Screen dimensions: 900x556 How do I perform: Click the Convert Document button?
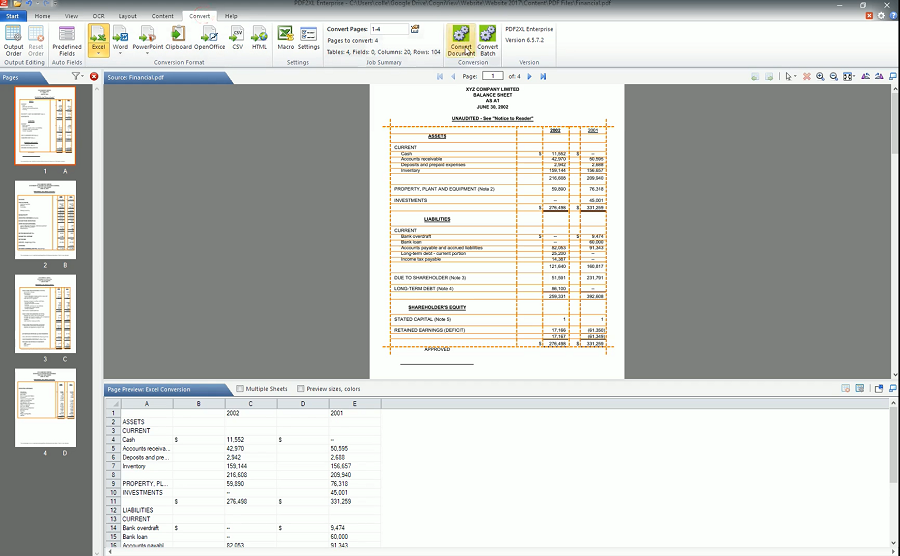pos(461,40)
